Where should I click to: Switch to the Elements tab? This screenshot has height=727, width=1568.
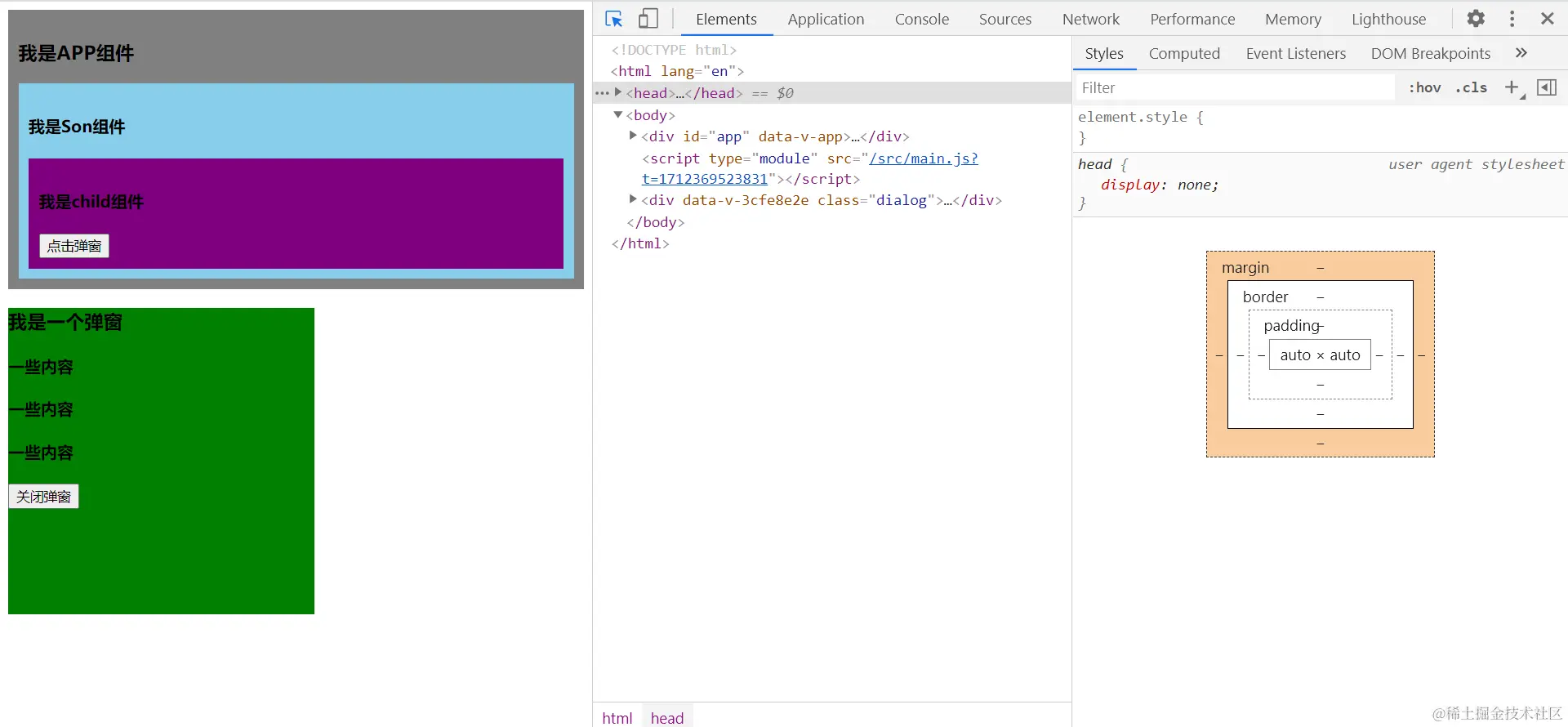(x=726, y=19)
